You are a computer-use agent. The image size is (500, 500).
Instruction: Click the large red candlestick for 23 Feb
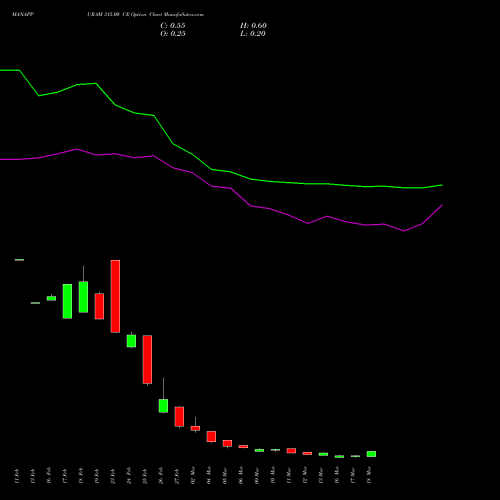[x=115, y=296]
